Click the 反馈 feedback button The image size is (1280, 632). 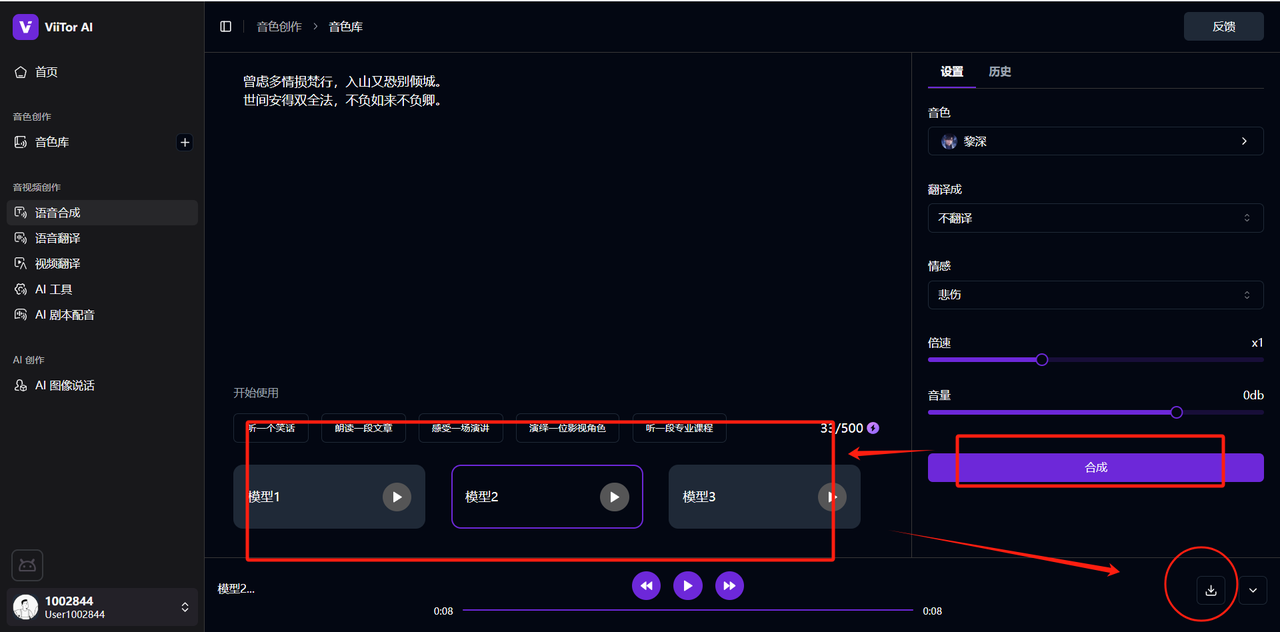(x=1223, y=27)
